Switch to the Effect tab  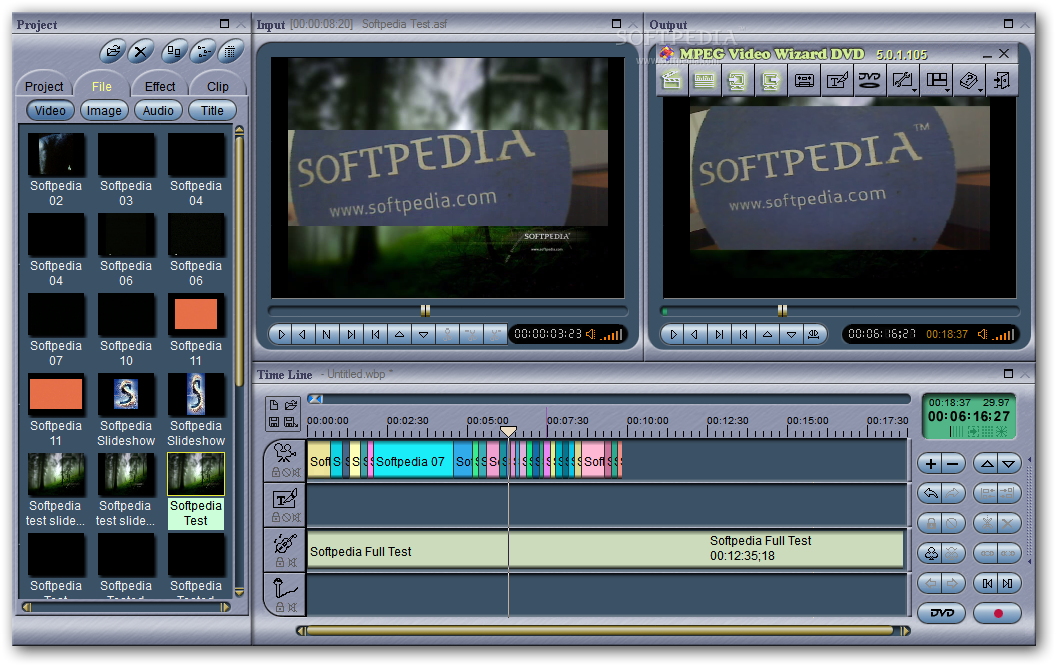tap(160, 86)
